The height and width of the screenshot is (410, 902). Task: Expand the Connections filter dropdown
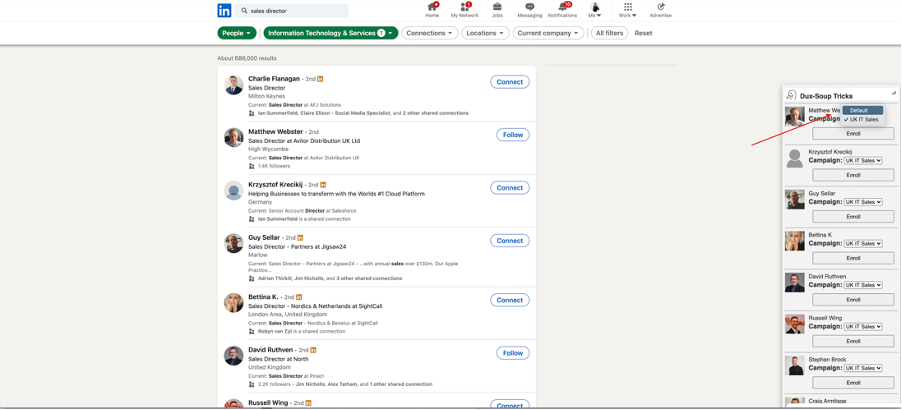click(x=430, y=33)
